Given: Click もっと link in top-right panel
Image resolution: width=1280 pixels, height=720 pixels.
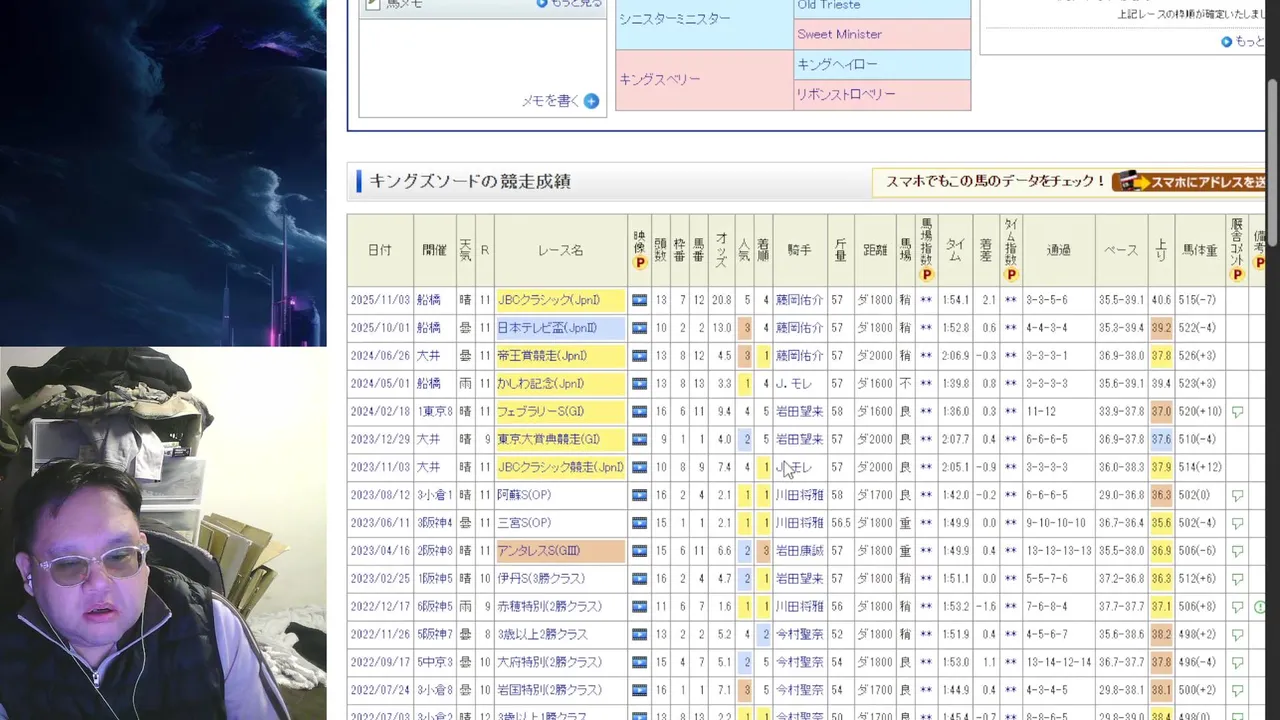Looking at the screenshot, I should [1249, 41].
